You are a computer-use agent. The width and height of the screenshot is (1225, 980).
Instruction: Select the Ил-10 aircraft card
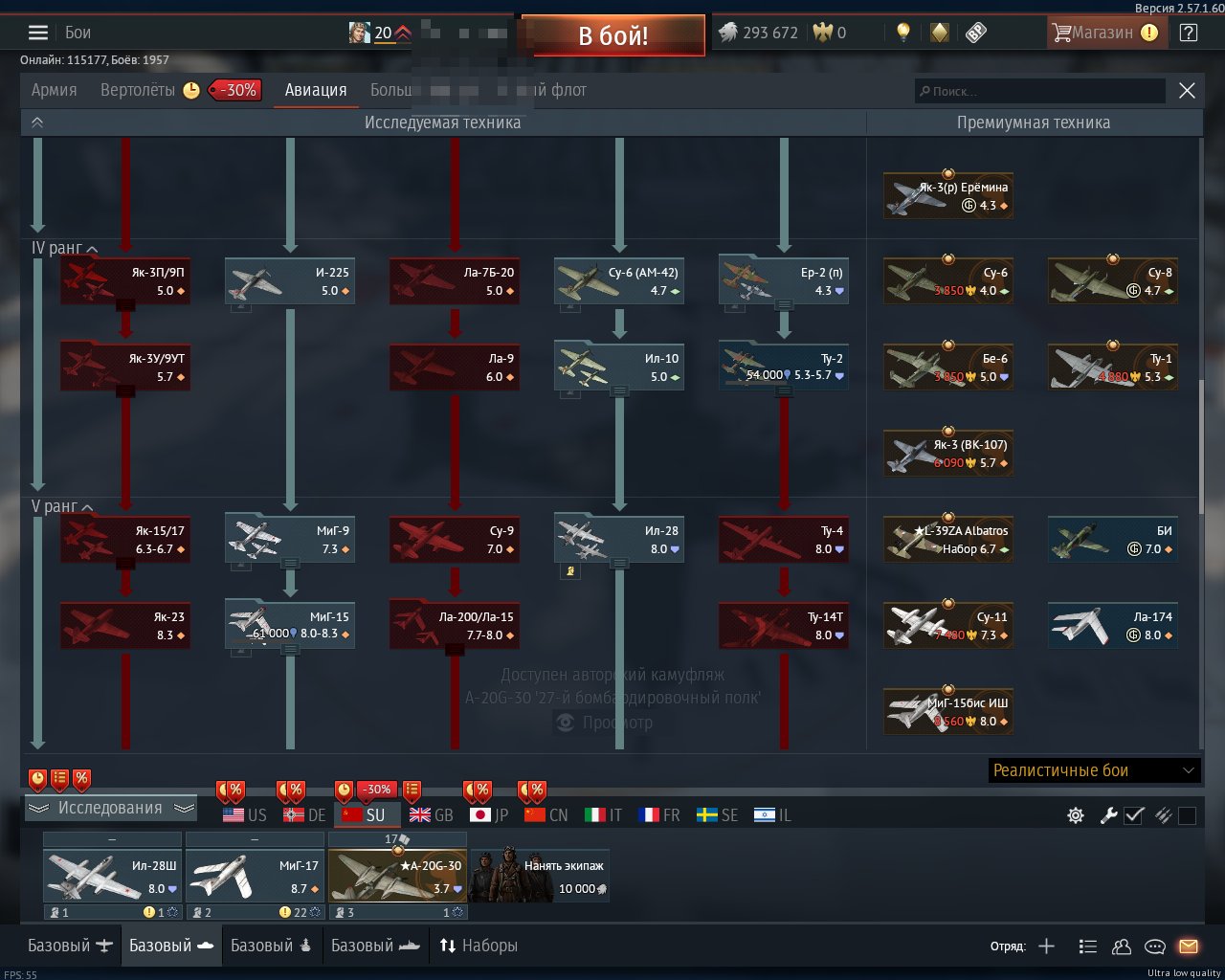(619, 367)
